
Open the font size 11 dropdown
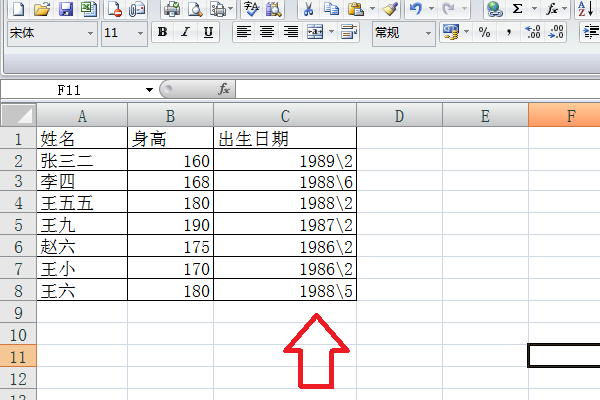pyautogui.click(x=140, y=34)
